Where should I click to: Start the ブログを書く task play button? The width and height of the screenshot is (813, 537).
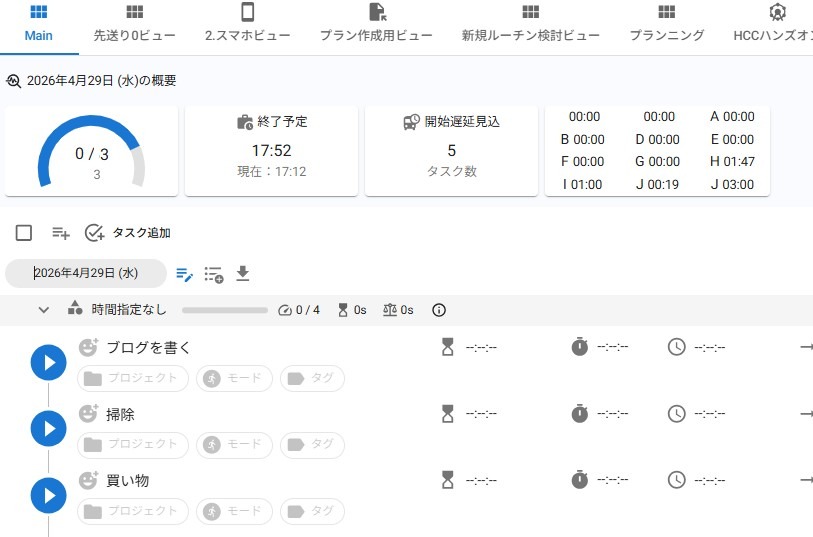tap(48, 362)
